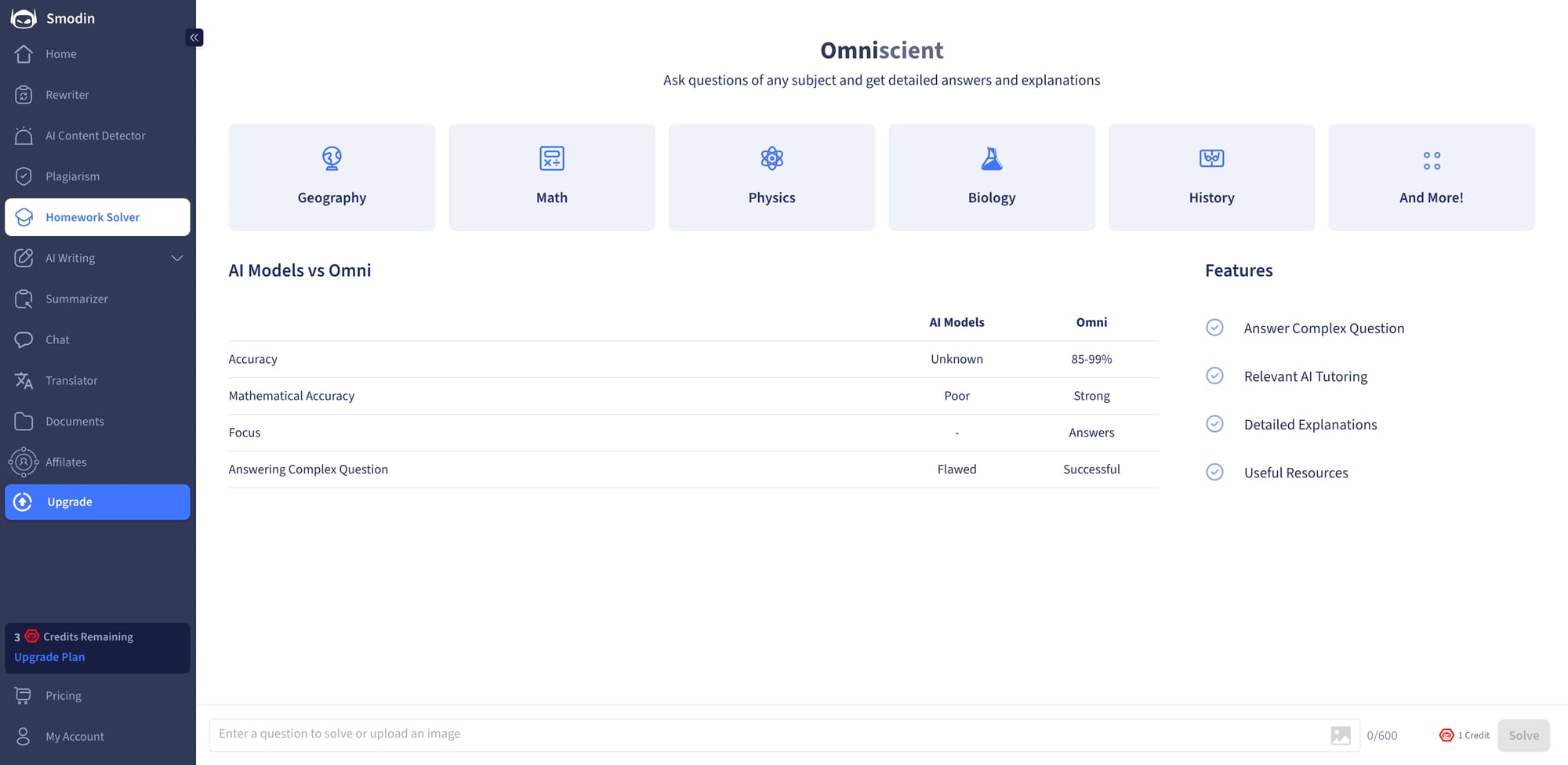This screenshot has width=1568, height=765.
Task: Click the And More! card
Action: pos(1432,177)
